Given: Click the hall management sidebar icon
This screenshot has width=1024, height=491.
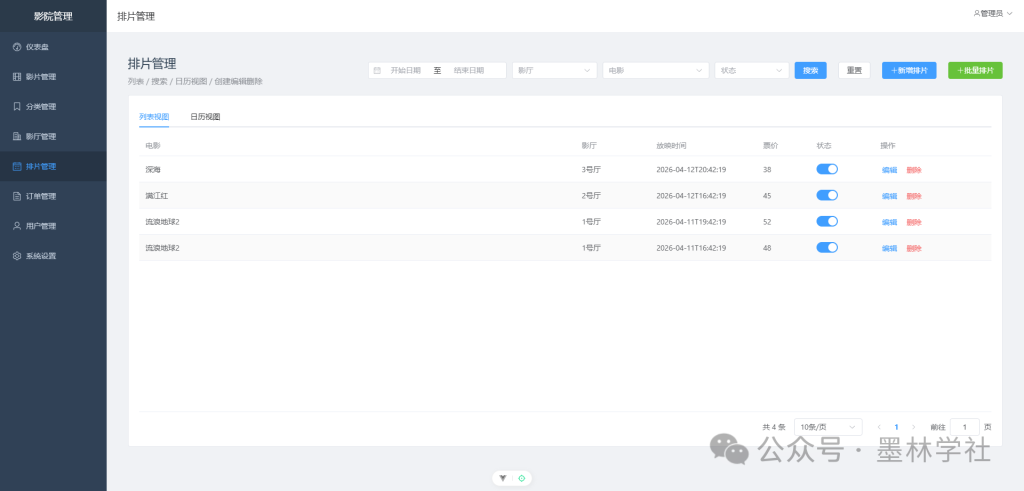Looking at the screenshot, I should [17, 136].
